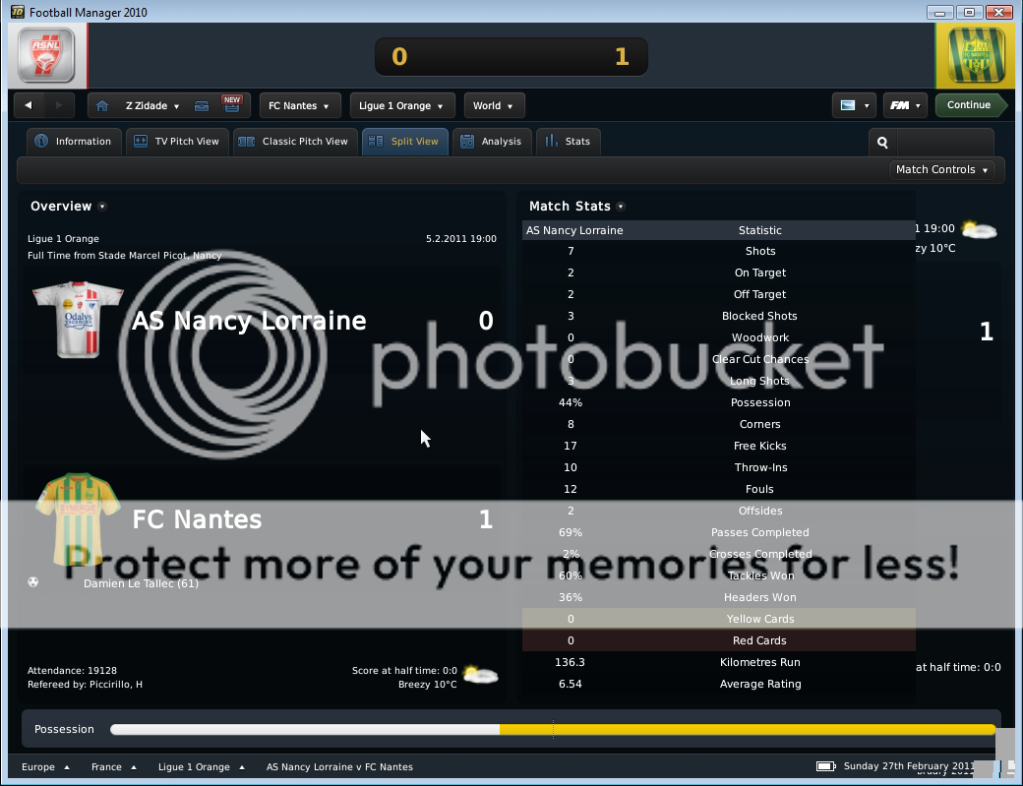This screenshot has height=786, width=1023.
Task: Open the Analysis tab
Action: pos(491,142)
